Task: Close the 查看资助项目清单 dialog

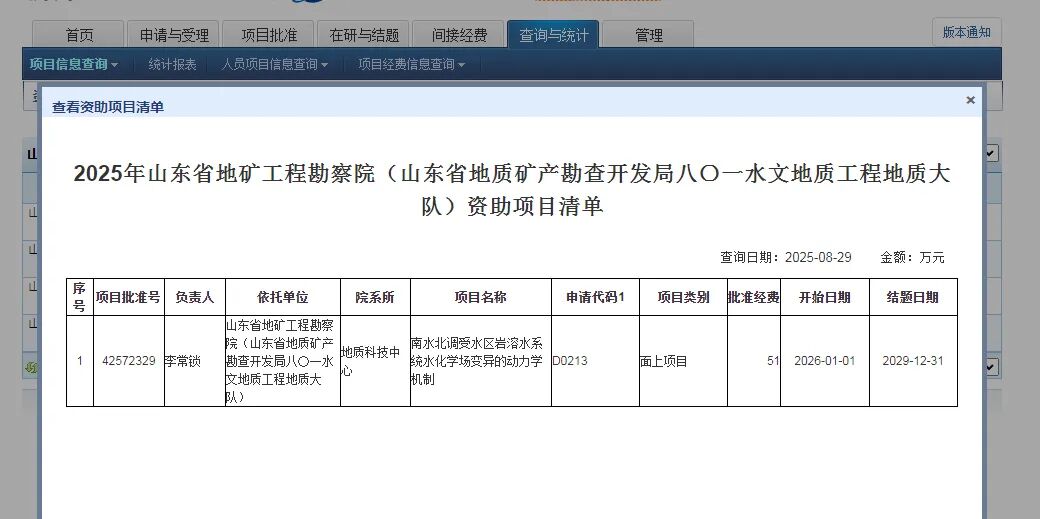Action: click(970, 100)
